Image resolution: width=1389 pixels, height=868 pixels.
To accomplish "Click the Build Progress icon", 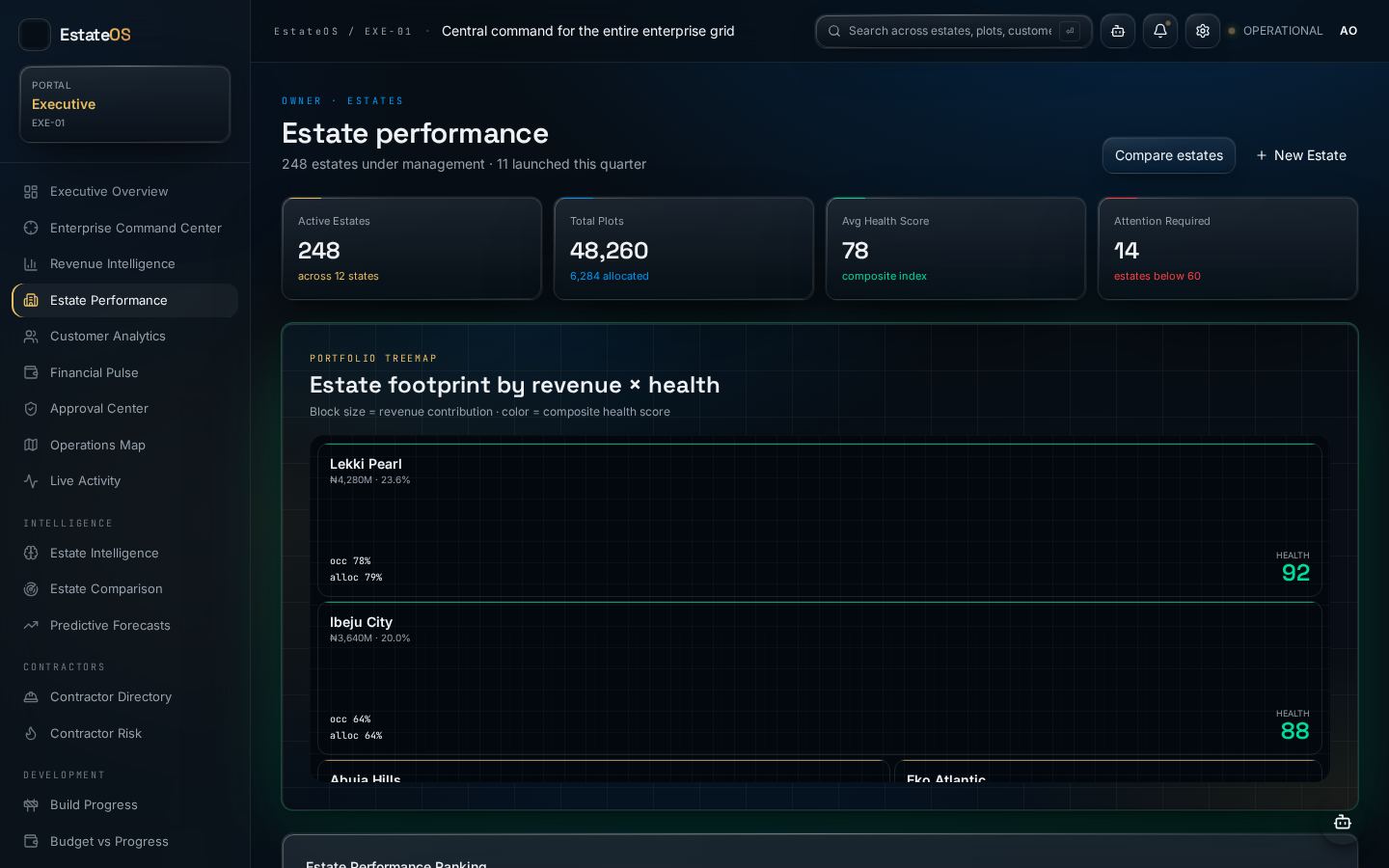I will 31,805.
